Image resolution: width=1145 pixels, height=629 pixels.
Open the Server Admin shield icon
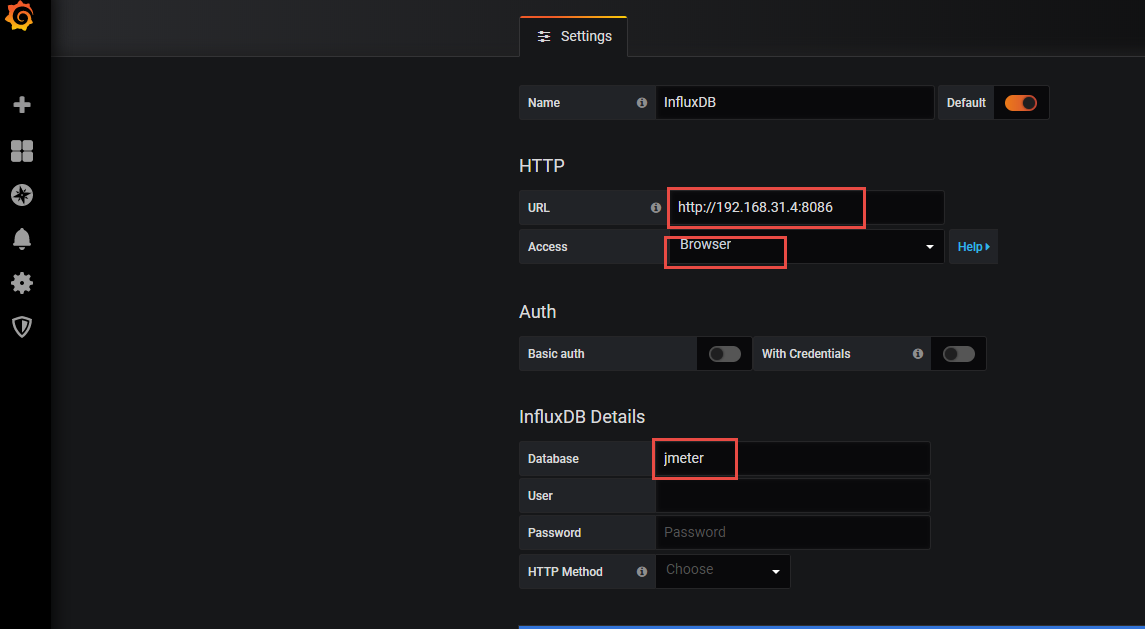(22, 327)
